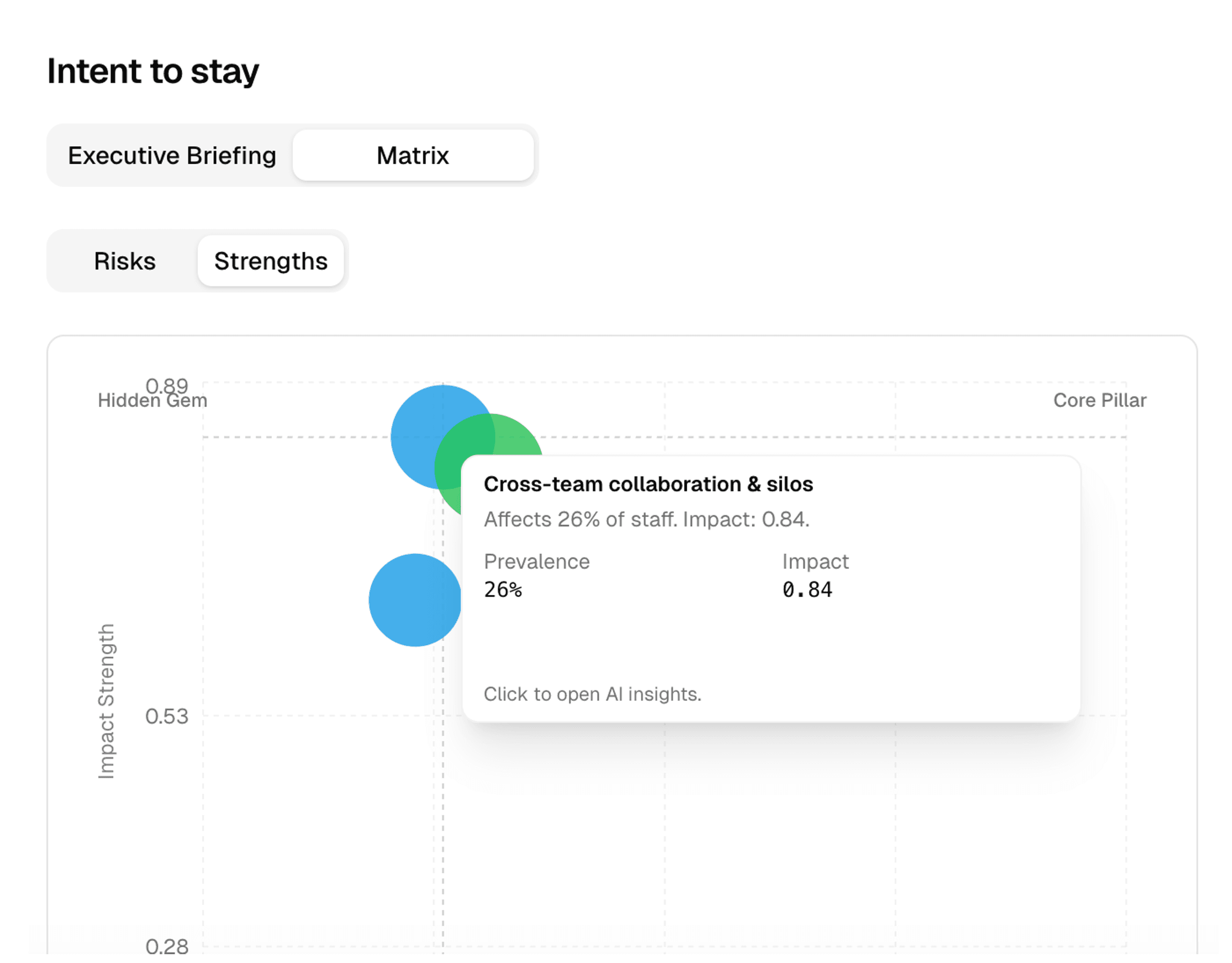Click the Intent to stay heading

[x=153, y=71]
